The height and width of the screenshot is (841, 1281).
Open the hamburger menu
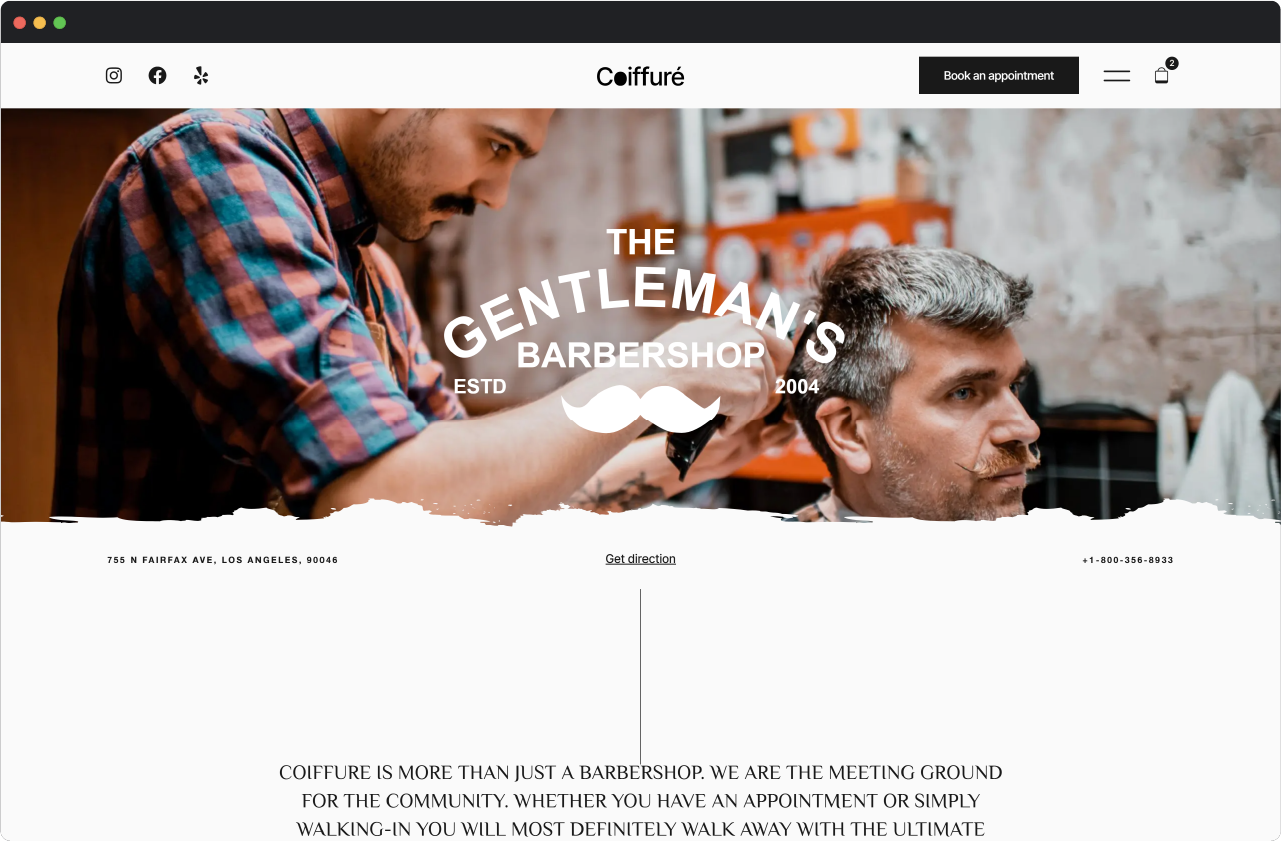coord(1117,75)
